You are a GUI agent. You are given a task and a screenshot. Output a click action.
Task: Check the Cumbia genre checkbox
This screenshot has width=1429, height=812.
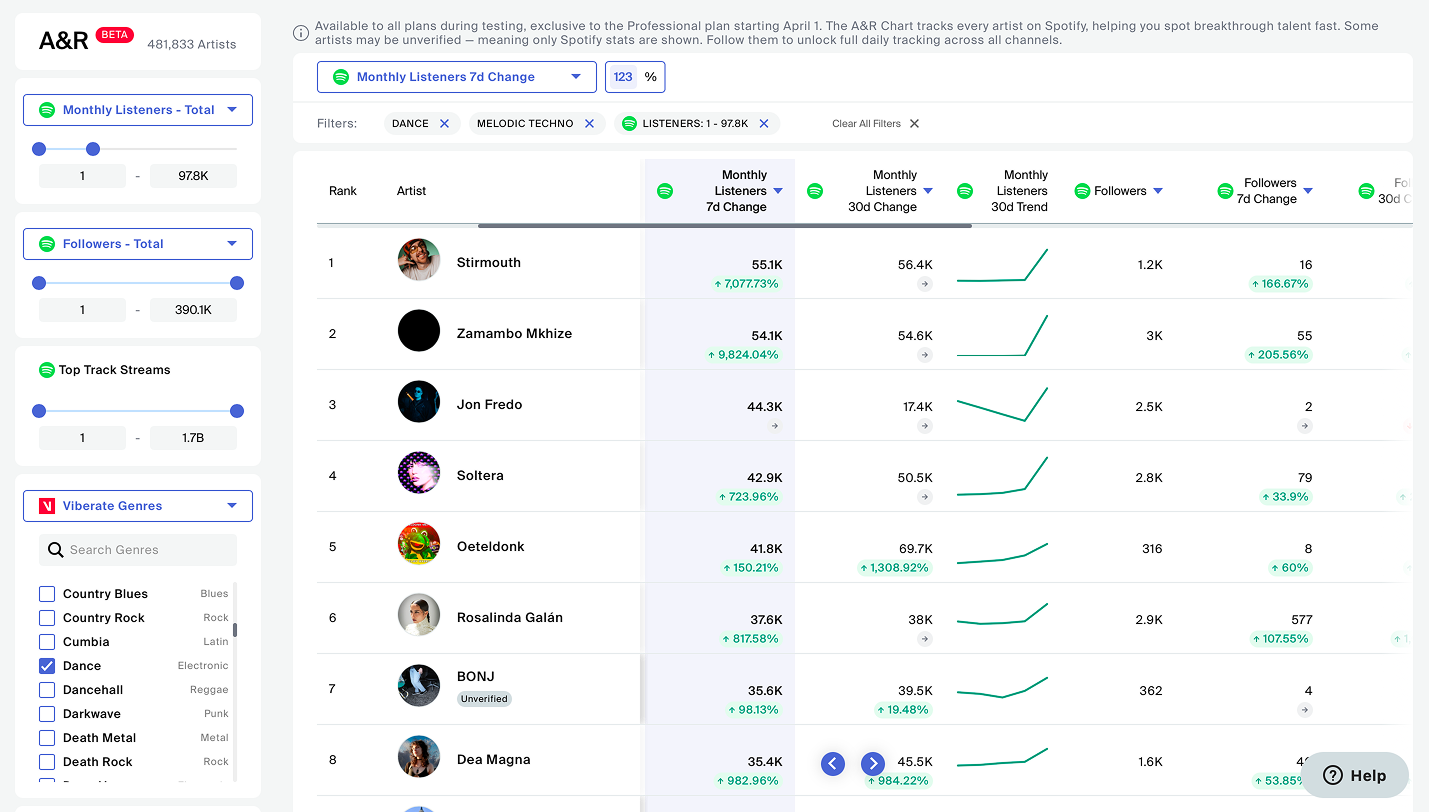(47, 642)
